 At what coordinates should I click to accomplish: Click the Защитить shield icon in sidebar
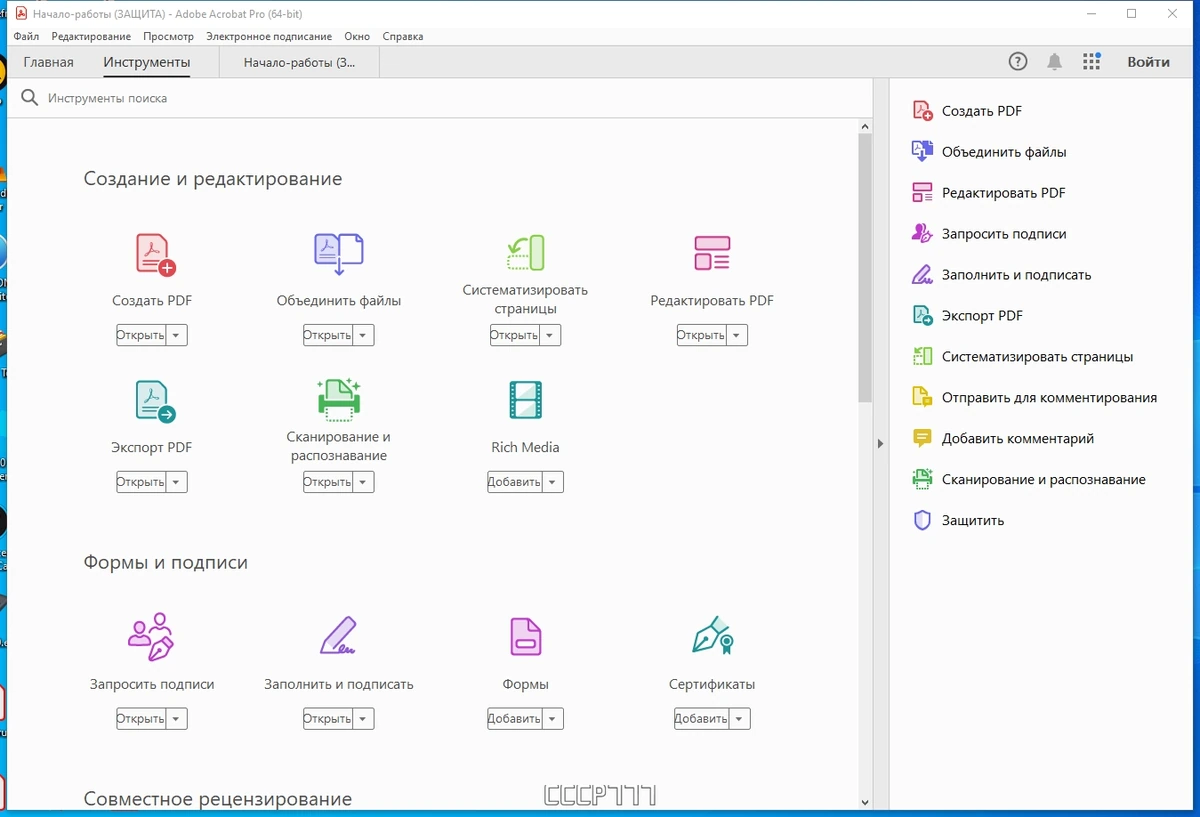point(922,521)
